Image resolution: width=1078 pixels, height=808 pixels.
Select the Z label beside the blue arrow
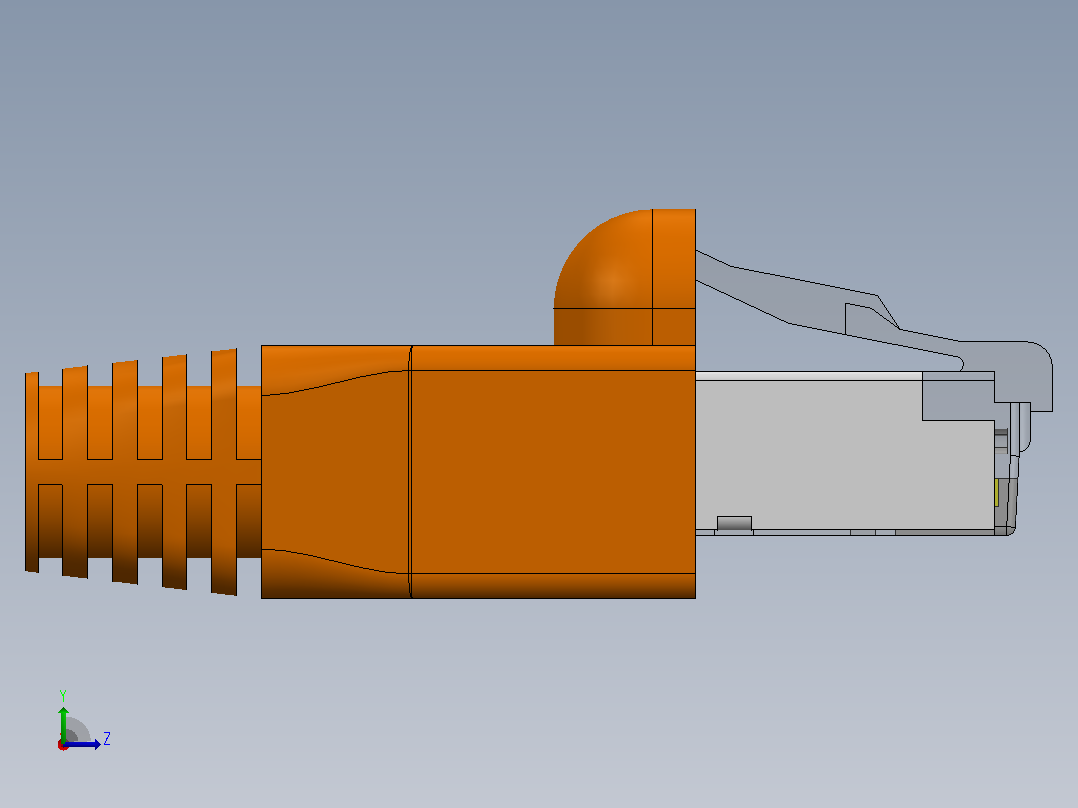click(107, 739)
